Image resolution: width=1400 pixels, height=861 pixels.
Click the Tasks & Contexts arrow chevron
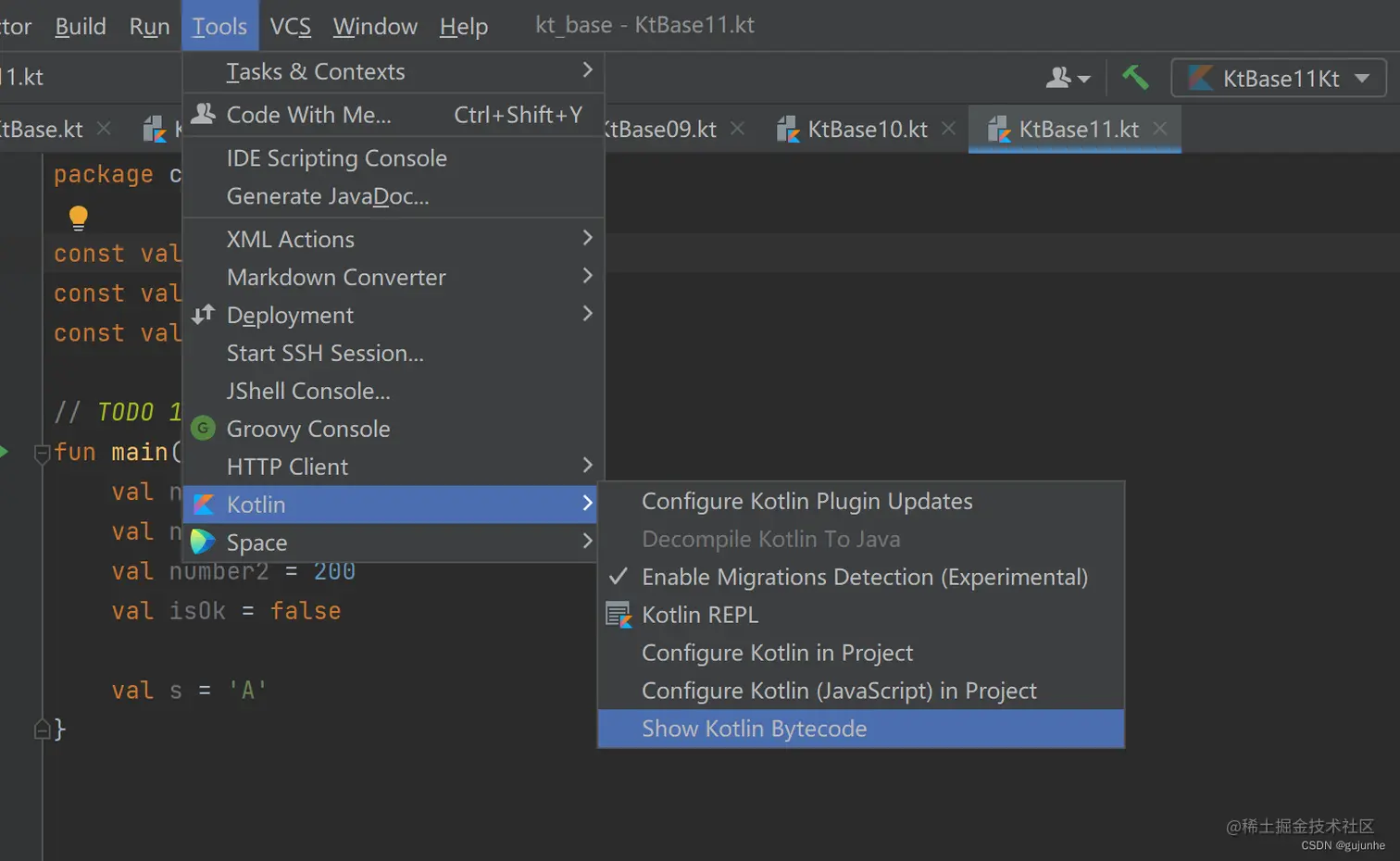[x=587, y=69]
